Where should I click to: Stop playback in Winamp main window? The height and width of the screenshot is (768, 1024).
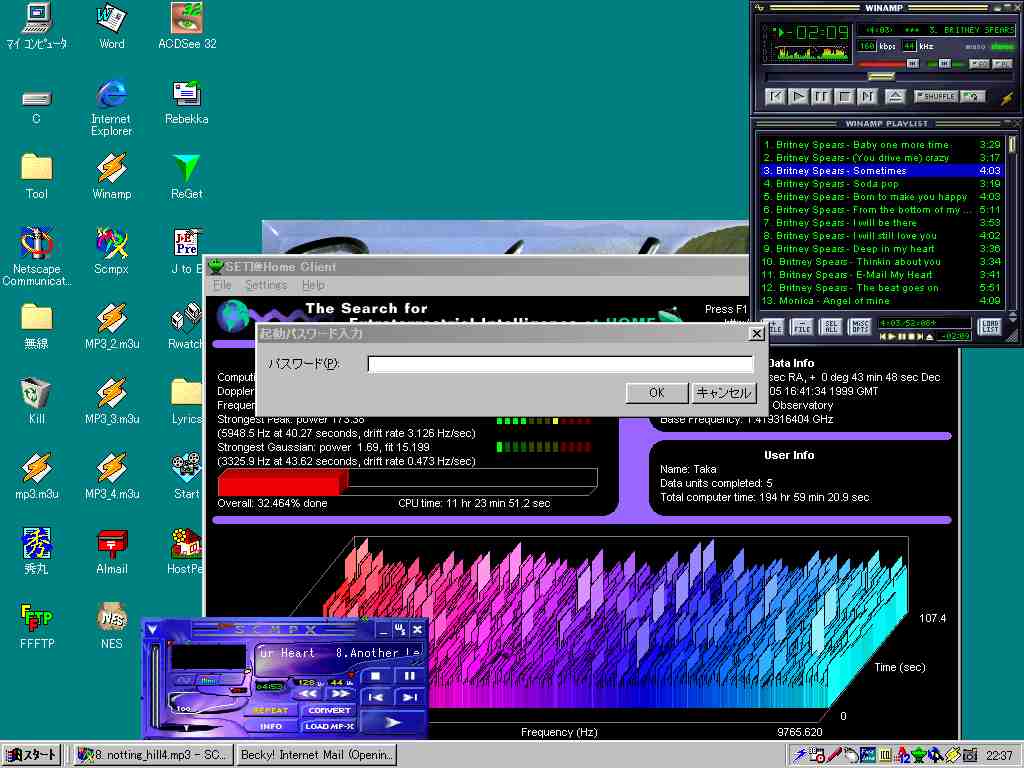click(x=844, y=97)
